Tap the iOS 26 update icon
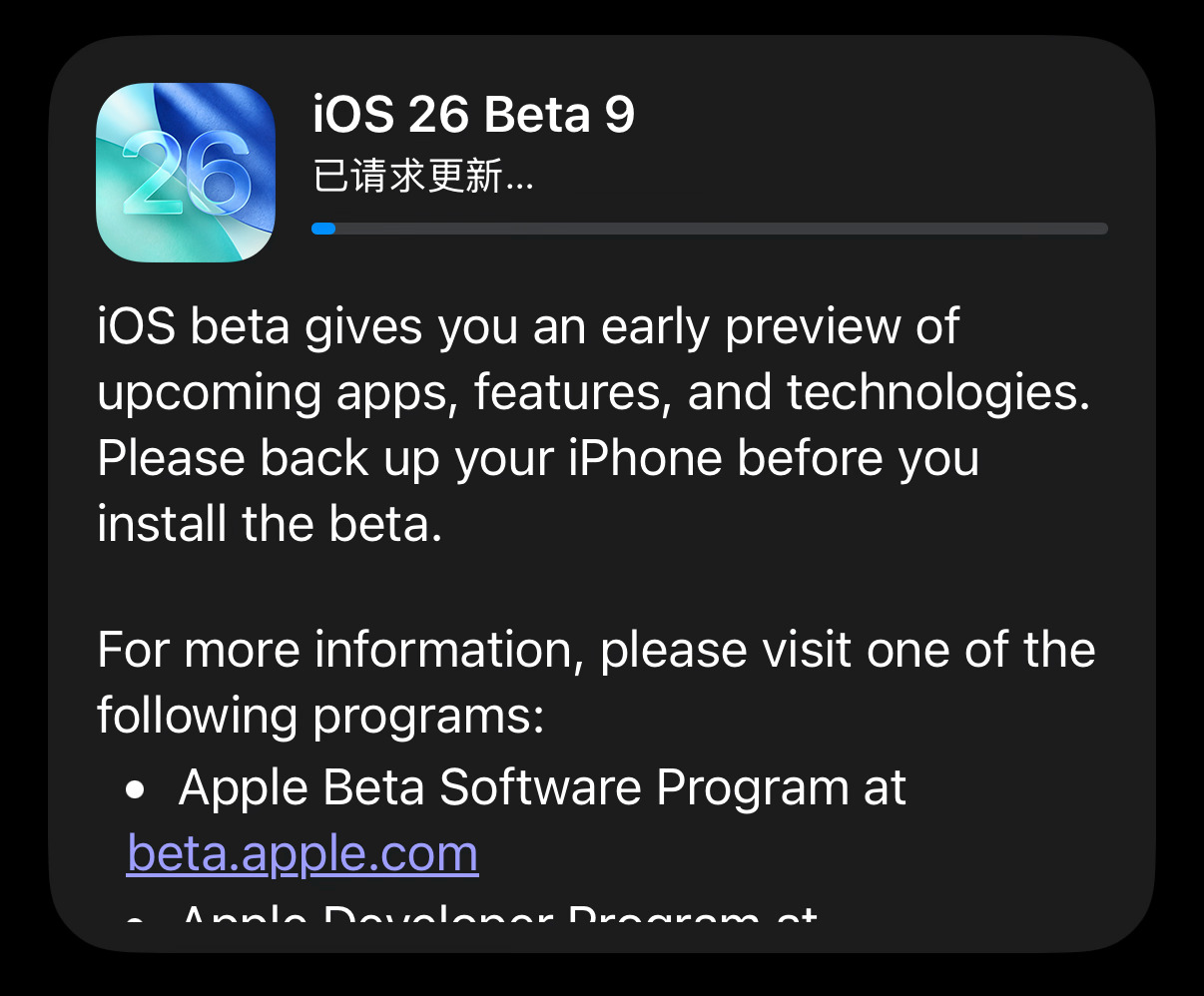The image size is (1204, 996). 186,173
